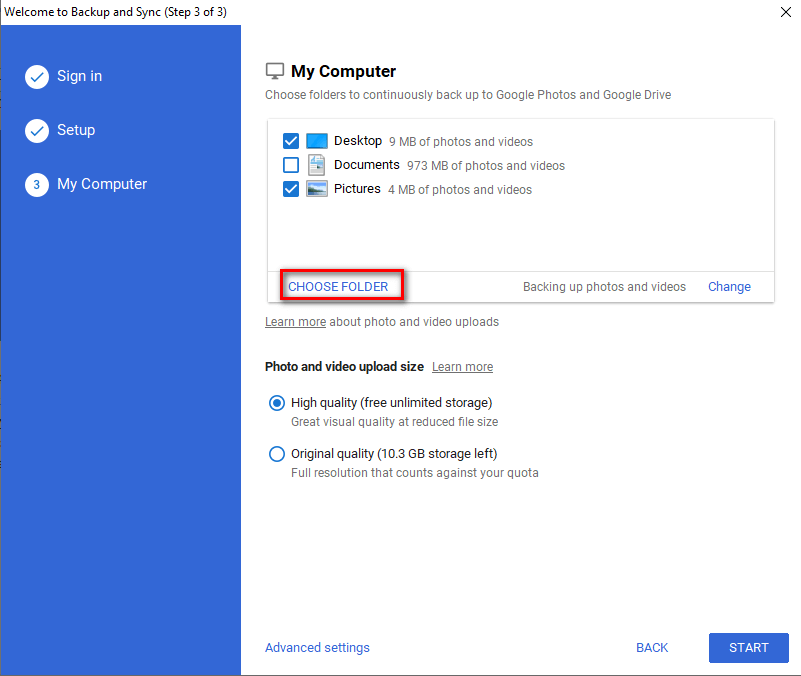Click the My Computer monitor icon
Viewport: 801px width, 676px height.
[274, 70]
